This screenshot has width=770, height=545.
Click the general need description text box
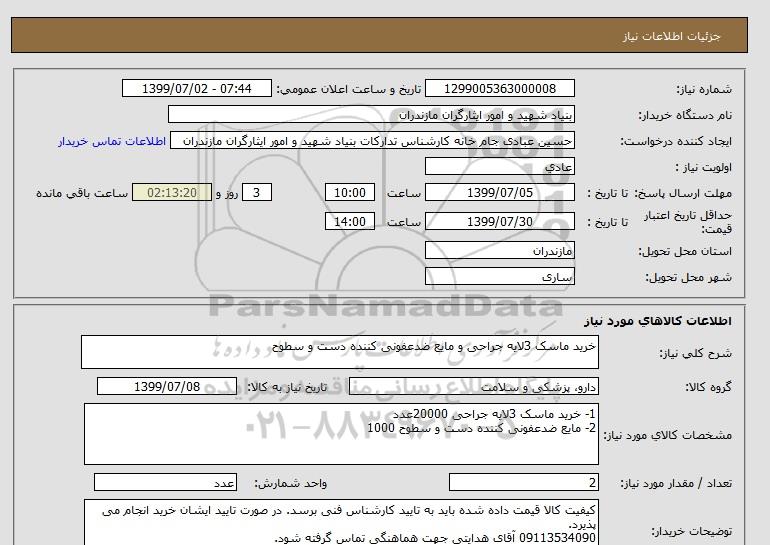coord(340,352)
